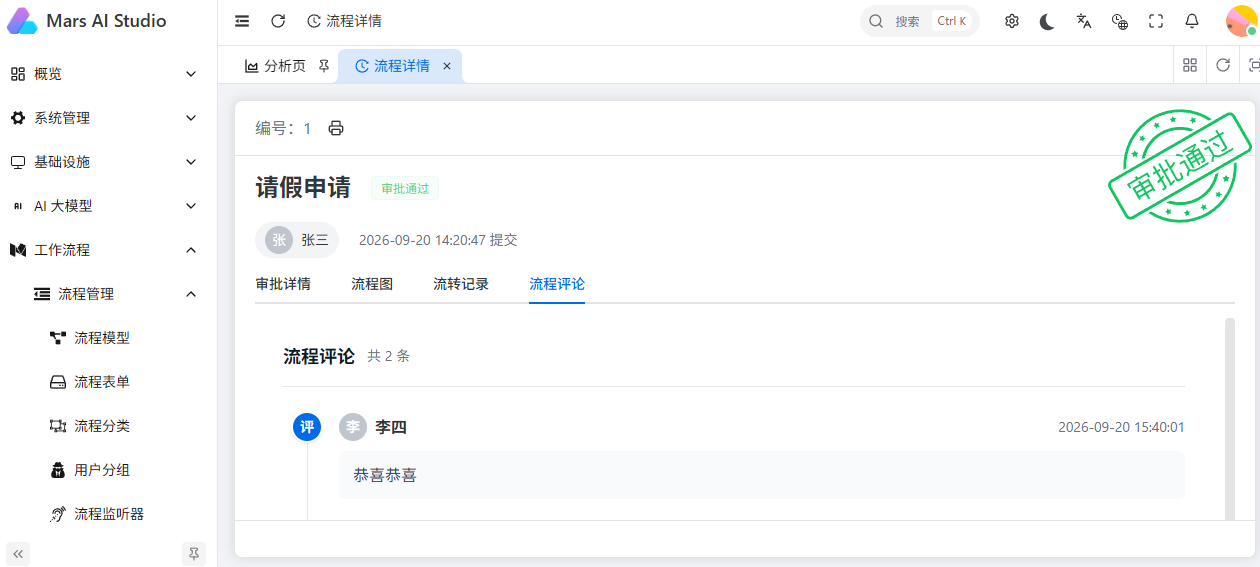Open the tab grid menu icon
This screenshot has width=1260, height=567.
pyautogui.click(x=1190, y=65)
